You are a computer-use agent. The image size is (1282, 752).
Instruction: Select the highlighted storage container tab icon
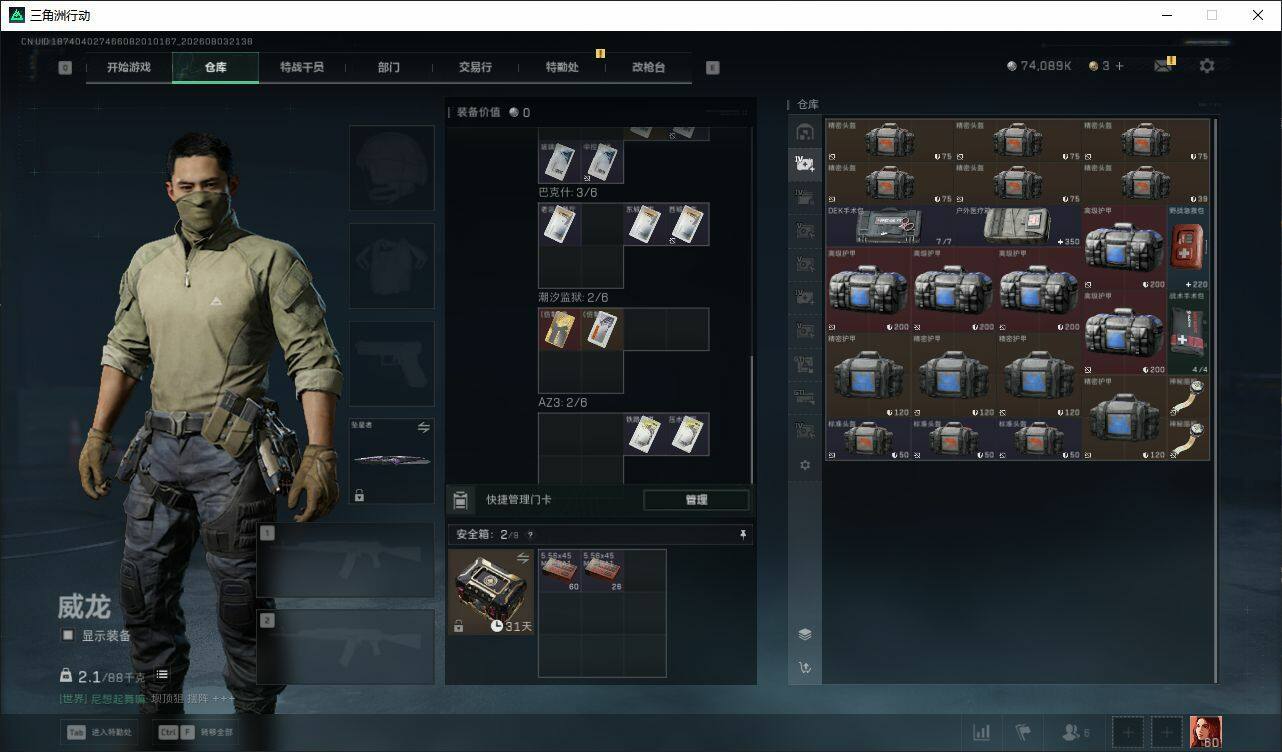(x=805, y=164)
